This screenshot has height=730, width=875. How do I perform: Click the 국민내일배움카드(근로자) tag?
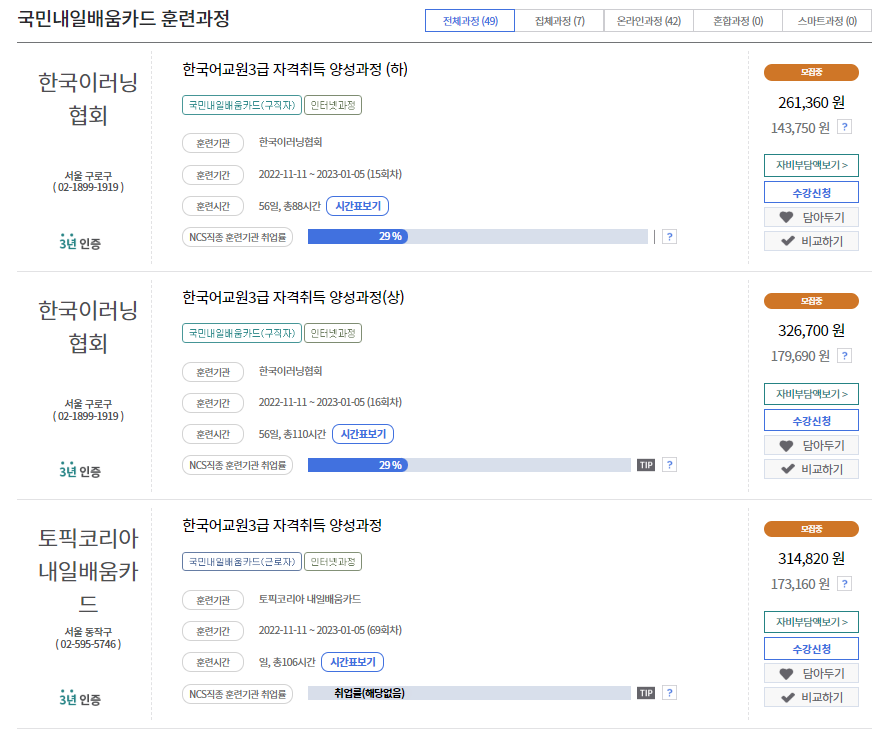pos(242,561)
